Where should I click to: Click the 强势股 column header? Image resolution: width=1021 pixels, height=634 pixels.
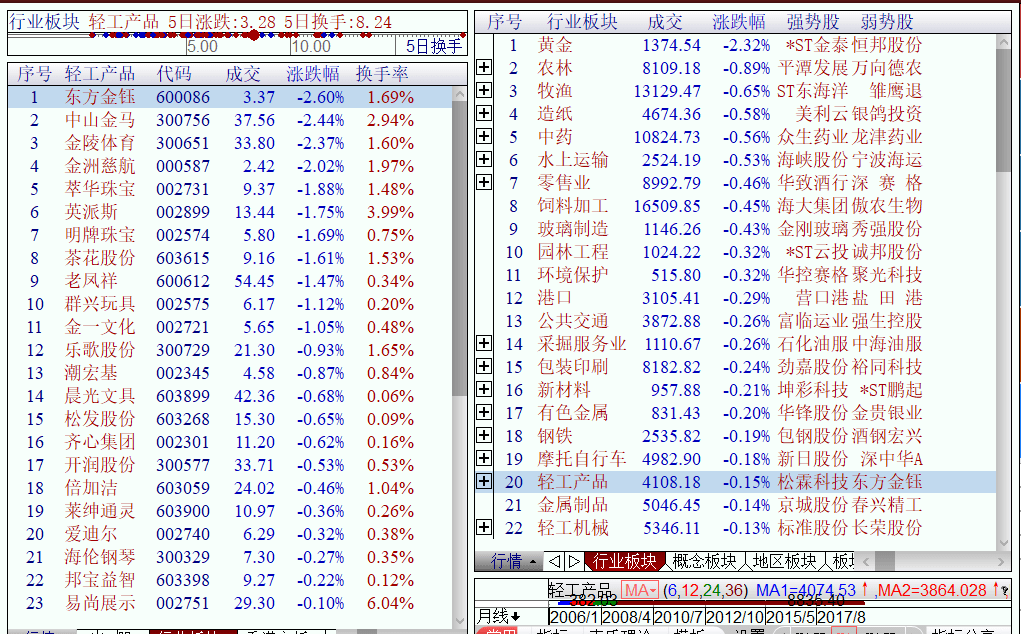click(813, 22)
